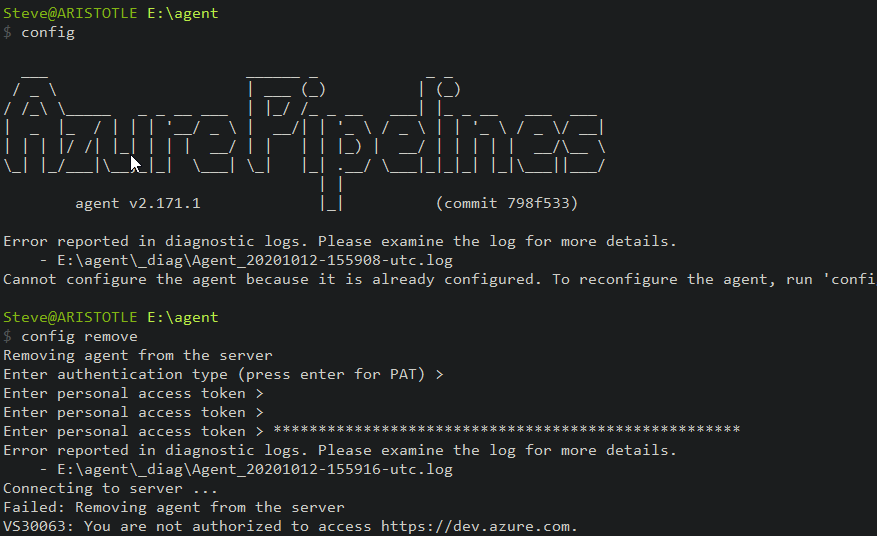
Task: Click the E:\agent path in top prompt
Action: click(183, 14)
